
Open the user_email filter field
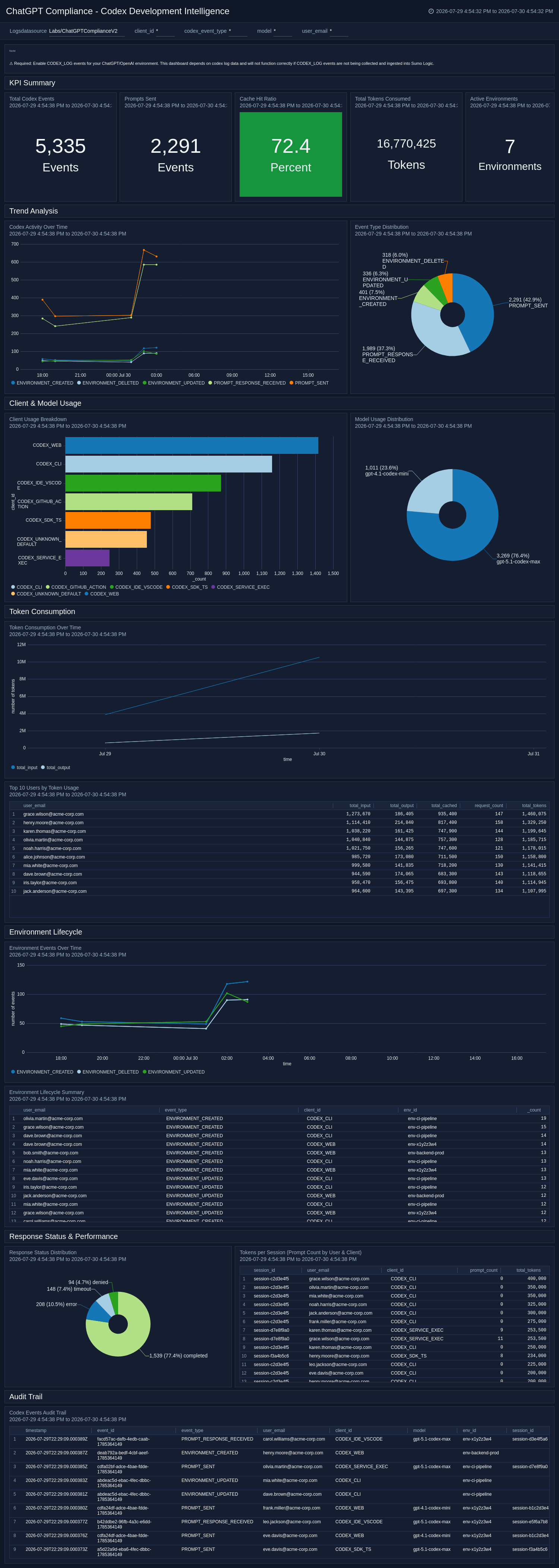(338, 31)
